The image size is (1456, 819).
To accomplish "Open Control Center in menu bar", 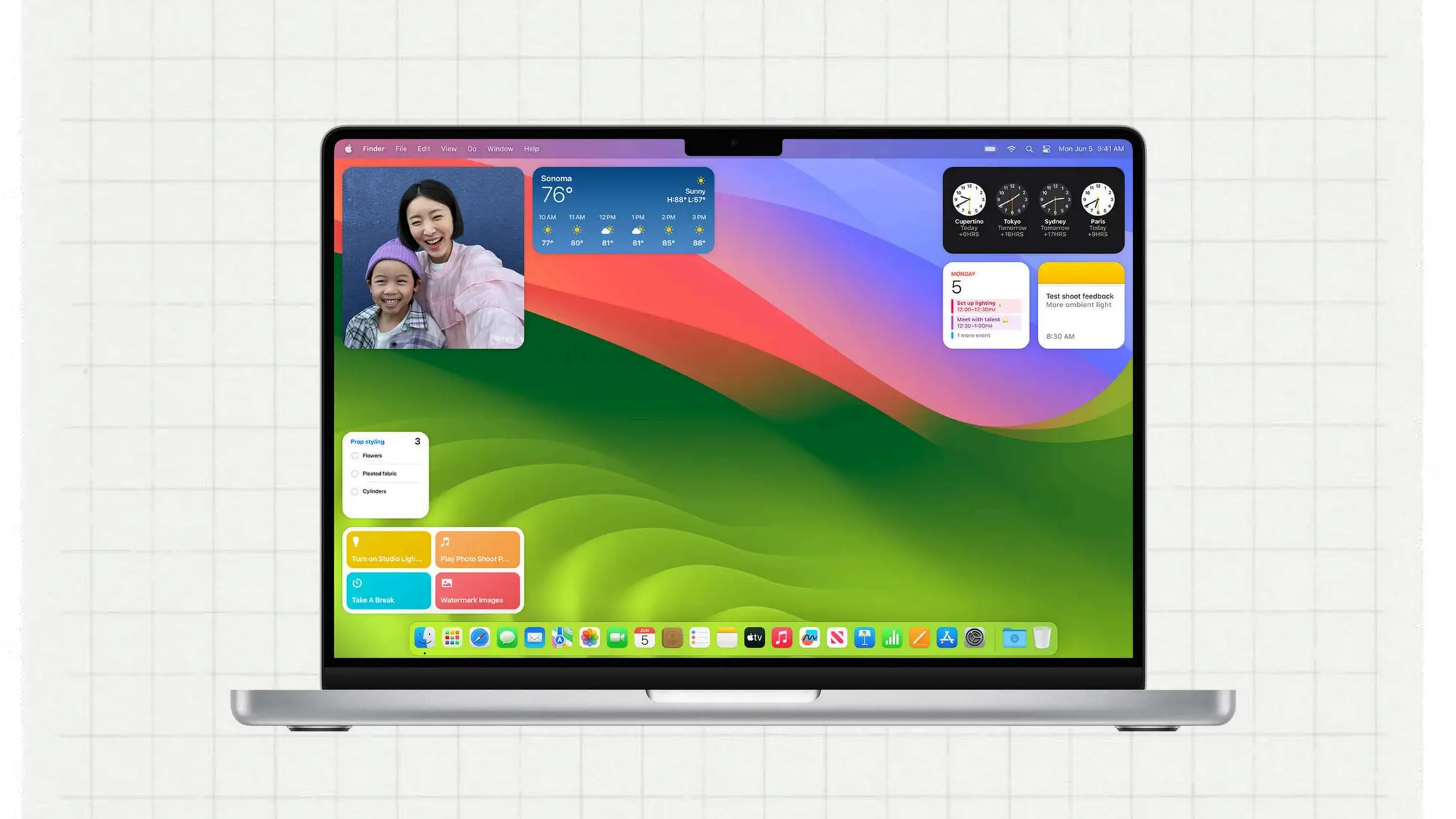I will [x=1046, y=149].
